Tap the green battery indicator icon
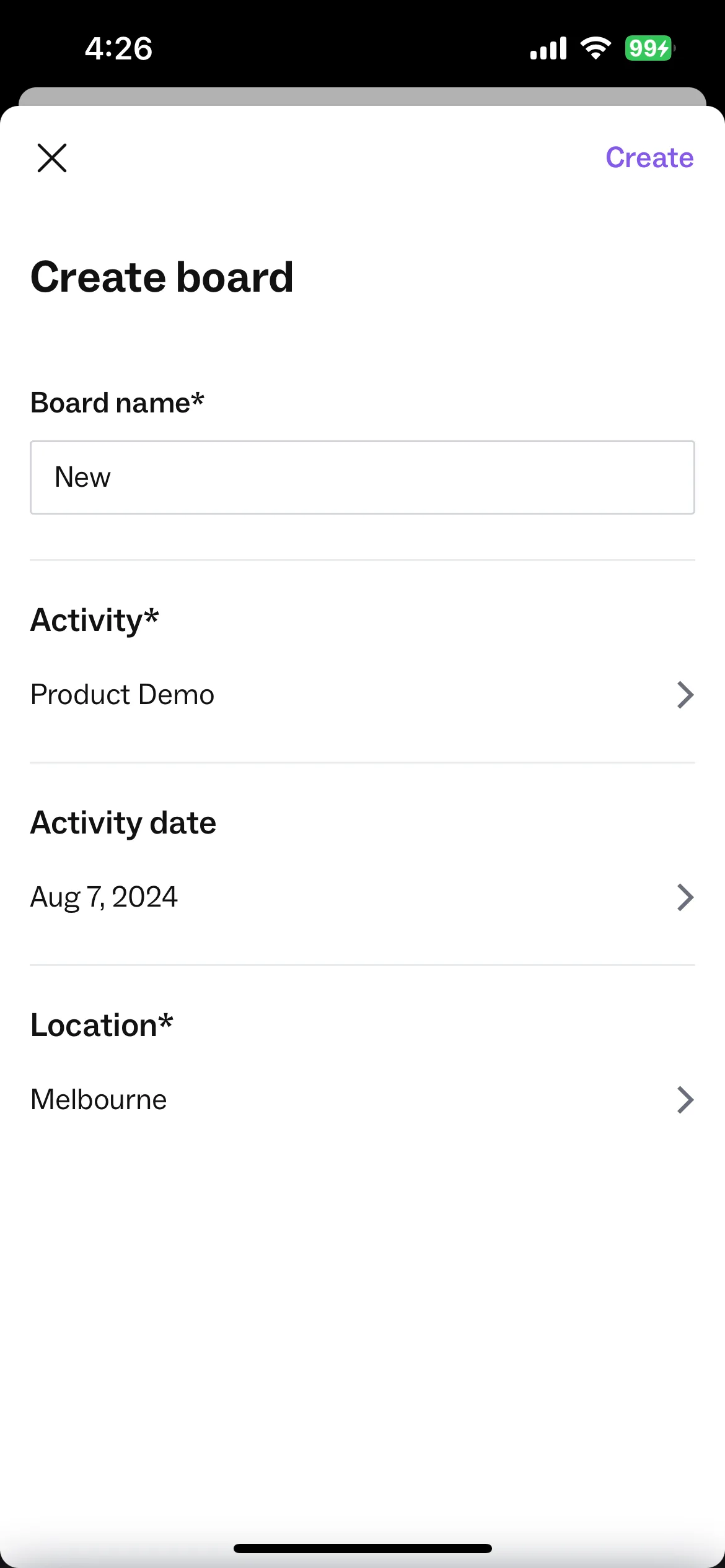The height and width of the screenshot is (1568, 725). 650,48
